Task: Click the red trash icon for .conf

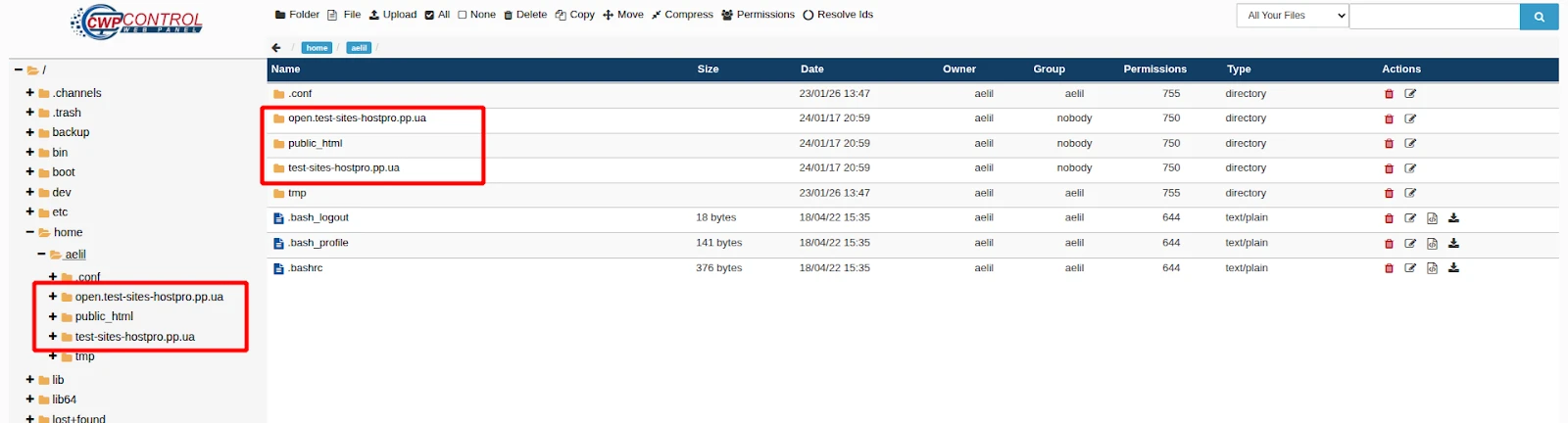Action: point(1389,94)
